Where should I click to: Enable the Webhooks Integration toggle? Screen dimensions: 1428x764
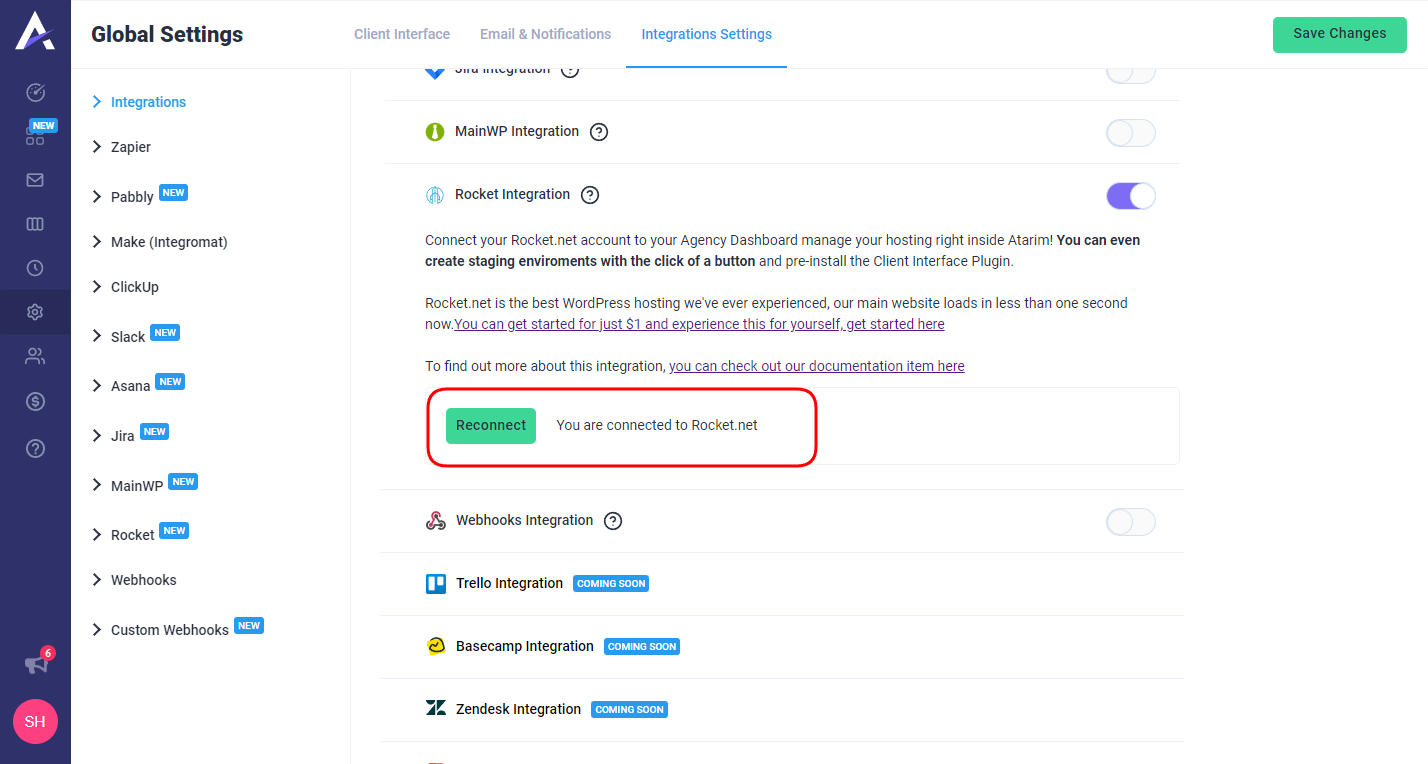[1130, 522]
